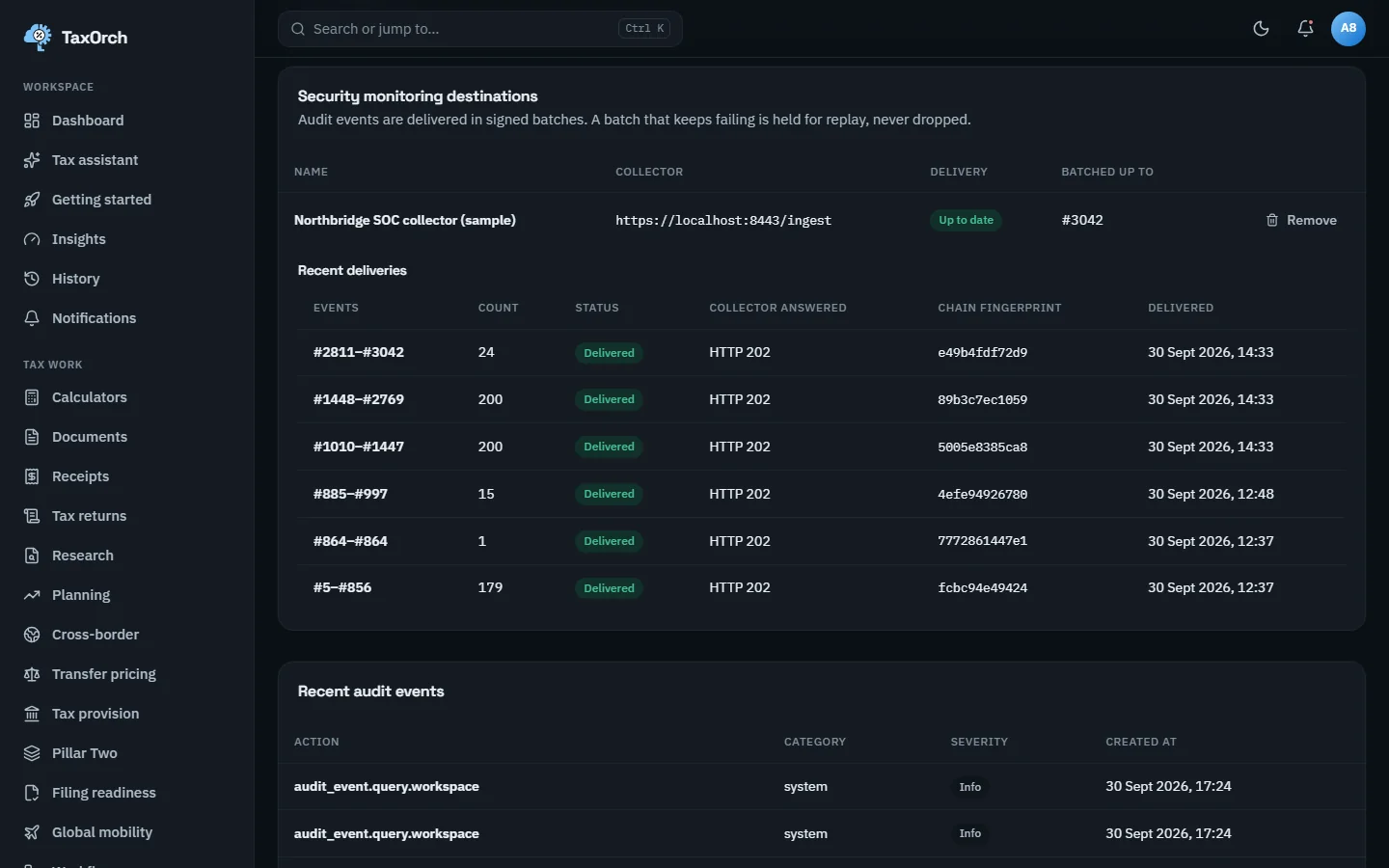Select delivery row #885–#997
Viewport: 1389px width, 868px height.
[821, 494]
